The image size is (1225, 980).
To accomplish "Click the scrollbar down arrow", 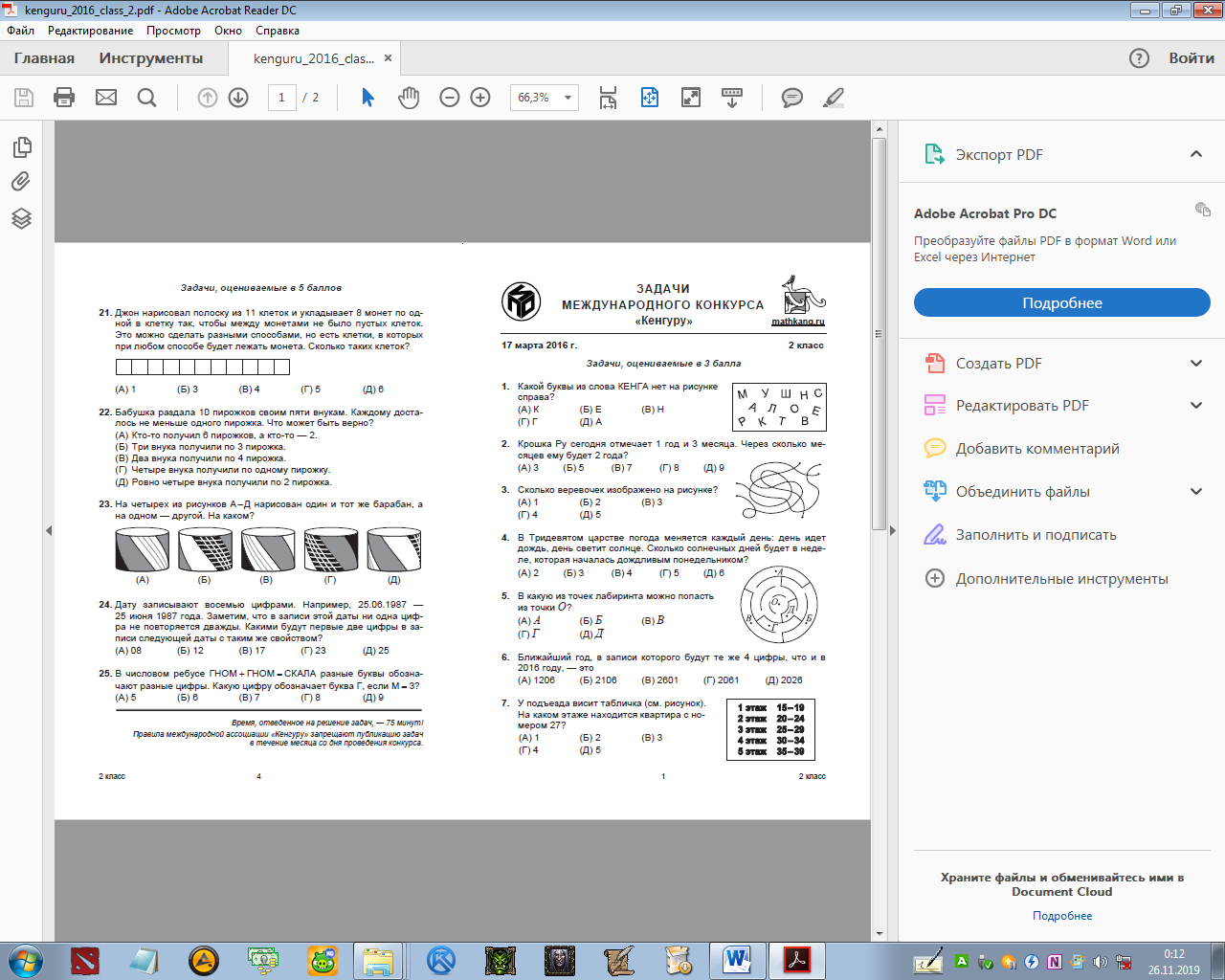I will 879,934.
